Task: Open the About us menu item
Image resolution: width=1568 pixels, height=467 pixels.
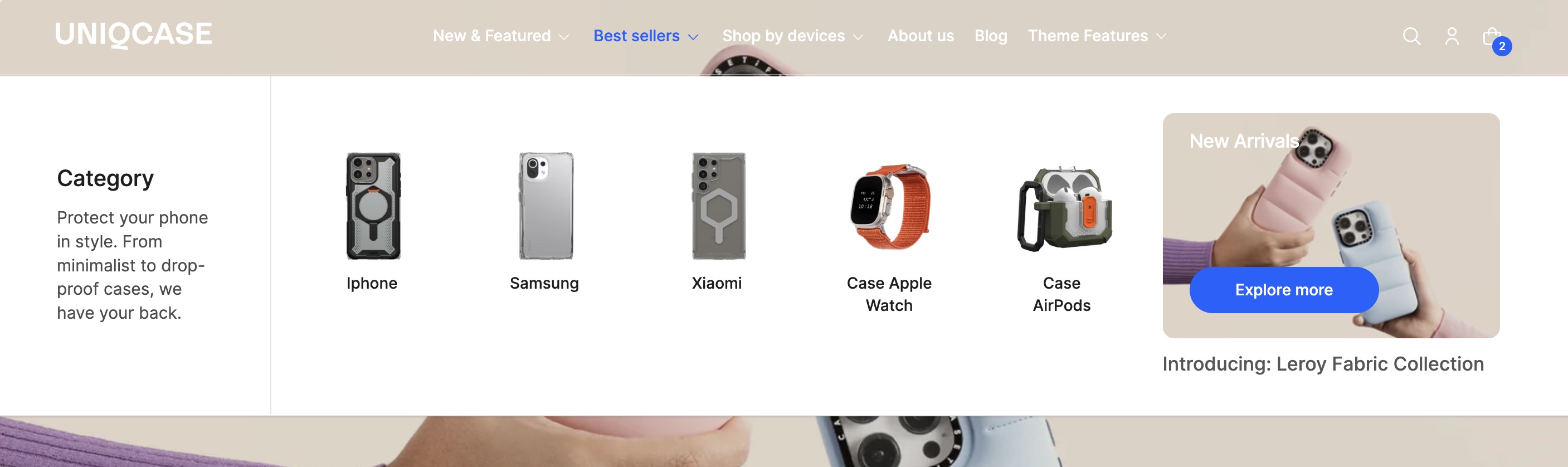Action: click(x=921, y=36)
